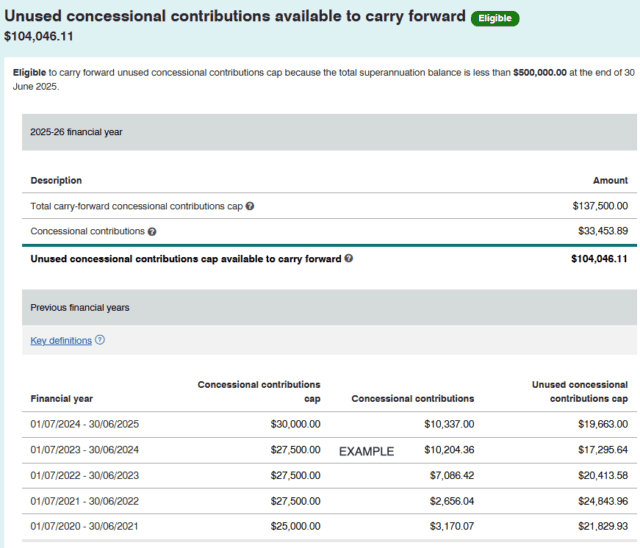Click the bold $104,046.11 table amount
Screen dimensions: 640x548
pyautogui.click(x=599, y=259)
